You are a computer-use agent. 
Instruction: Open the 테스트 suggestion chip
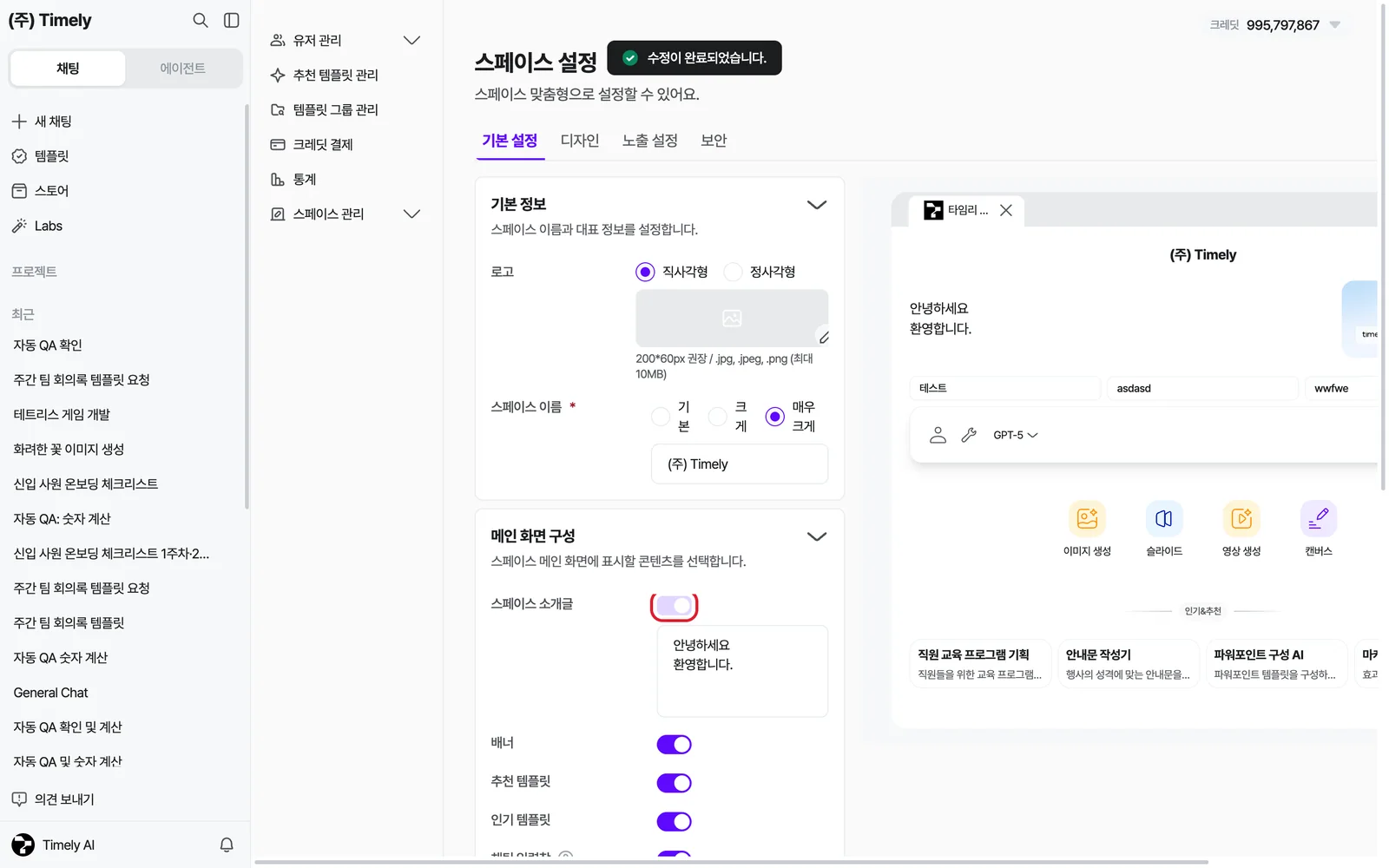1005,388
